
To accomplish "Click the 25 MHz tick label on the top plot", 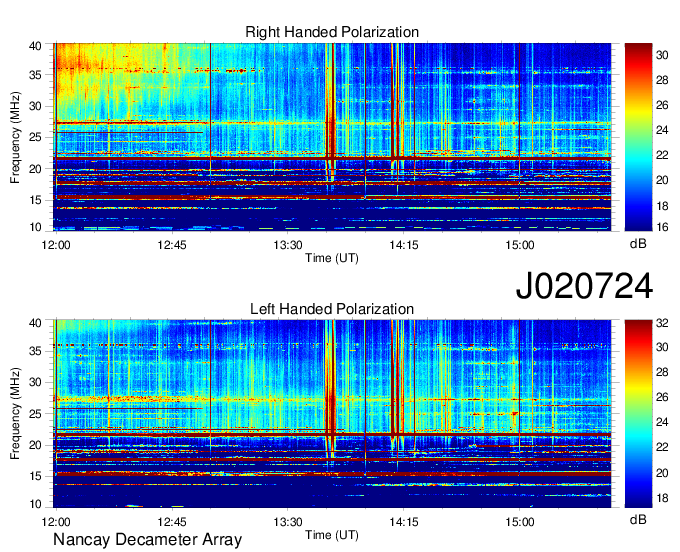I will 35,137.
